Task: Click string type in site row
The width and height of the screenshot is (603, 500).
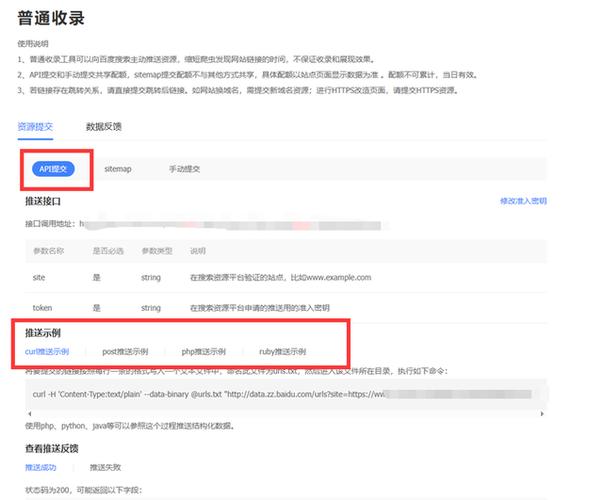Action: click(x=151, y=277)
